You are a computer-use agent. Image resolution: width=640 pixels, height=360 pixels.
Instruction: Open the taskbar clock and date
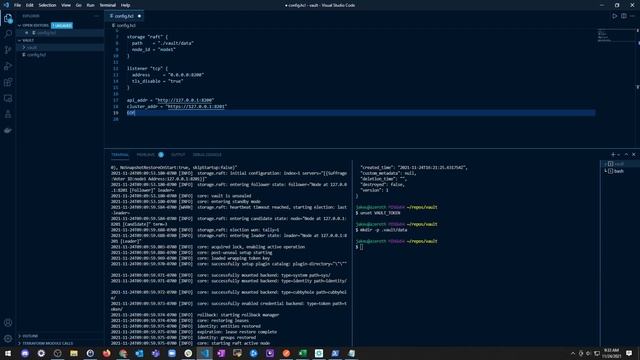(611, 353)
